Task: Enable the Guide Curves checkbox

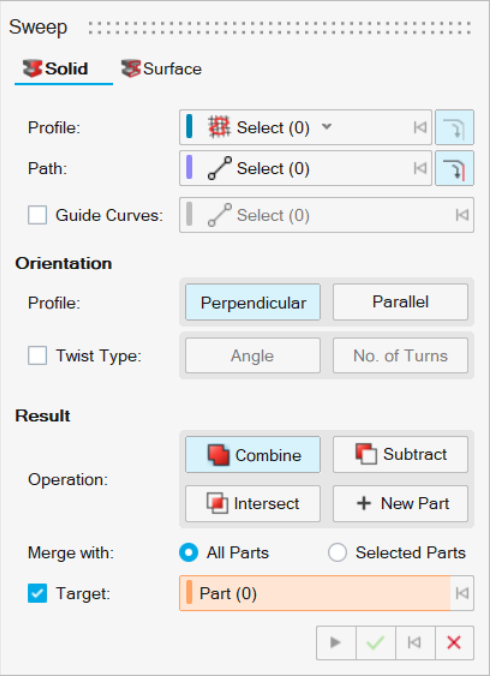Action: point(37,215)
